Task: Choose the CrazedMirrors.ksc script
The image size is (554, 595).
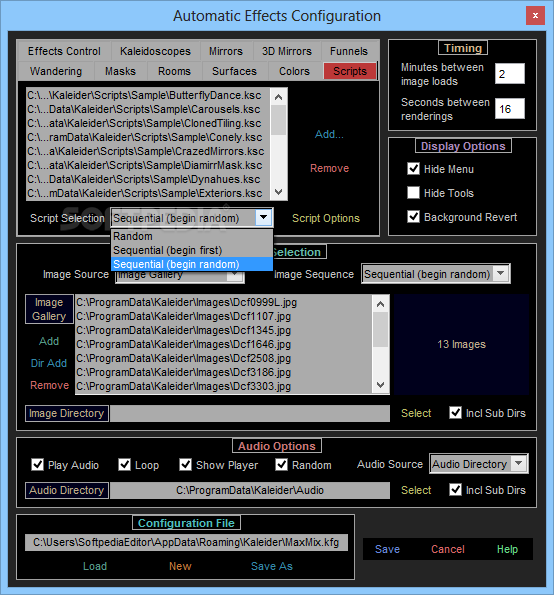Action: coord(148,151)
